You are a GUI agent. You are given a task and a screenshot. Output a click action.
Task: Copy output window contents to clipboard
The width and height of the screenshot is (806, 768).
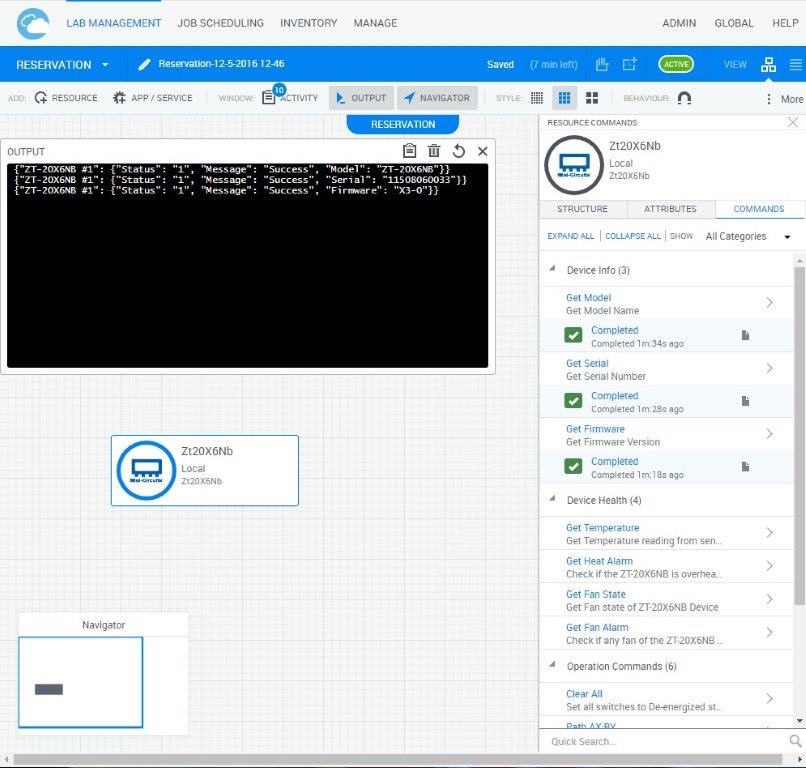(409, 151)
